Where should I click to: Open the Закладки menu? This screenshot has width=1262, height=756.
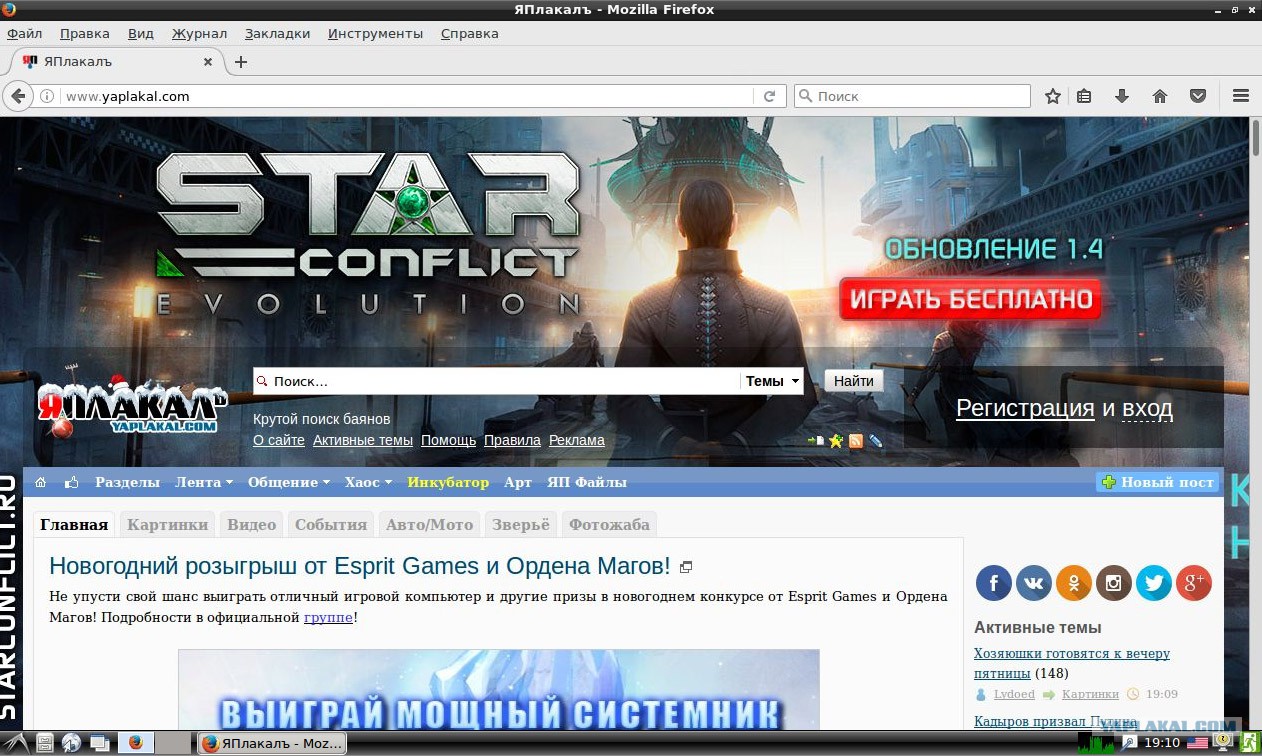(x=277, y=33)
